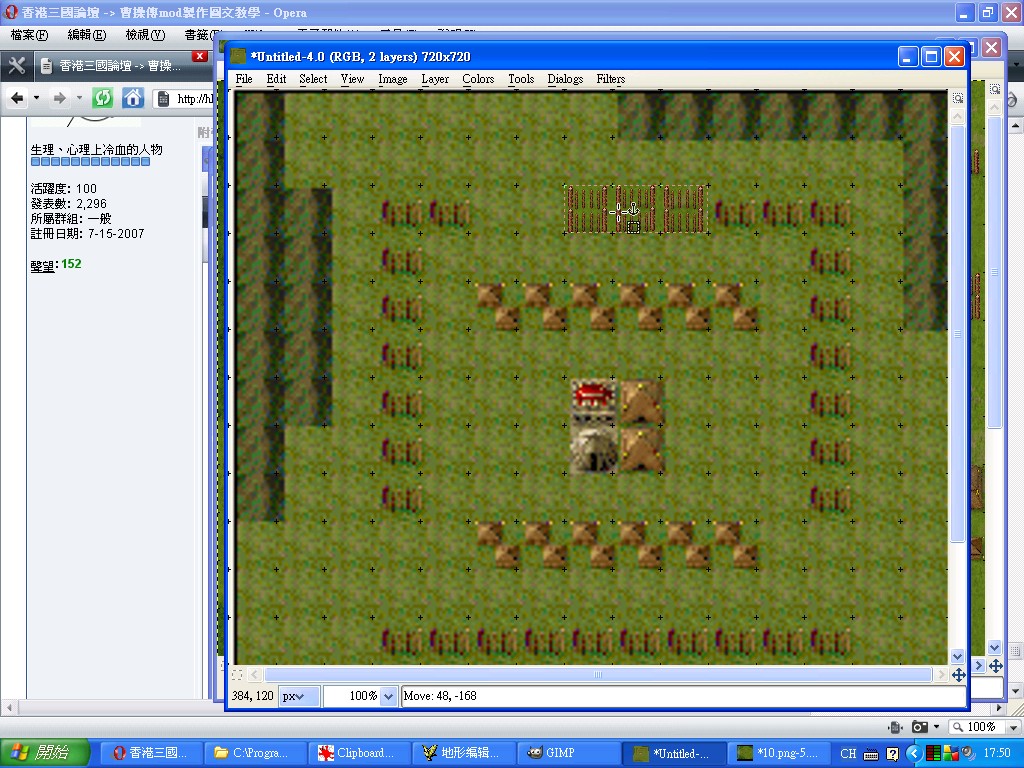Open the Select menu in GIMP
Viewport: 1024px width, 768px height.
[313, 79]
